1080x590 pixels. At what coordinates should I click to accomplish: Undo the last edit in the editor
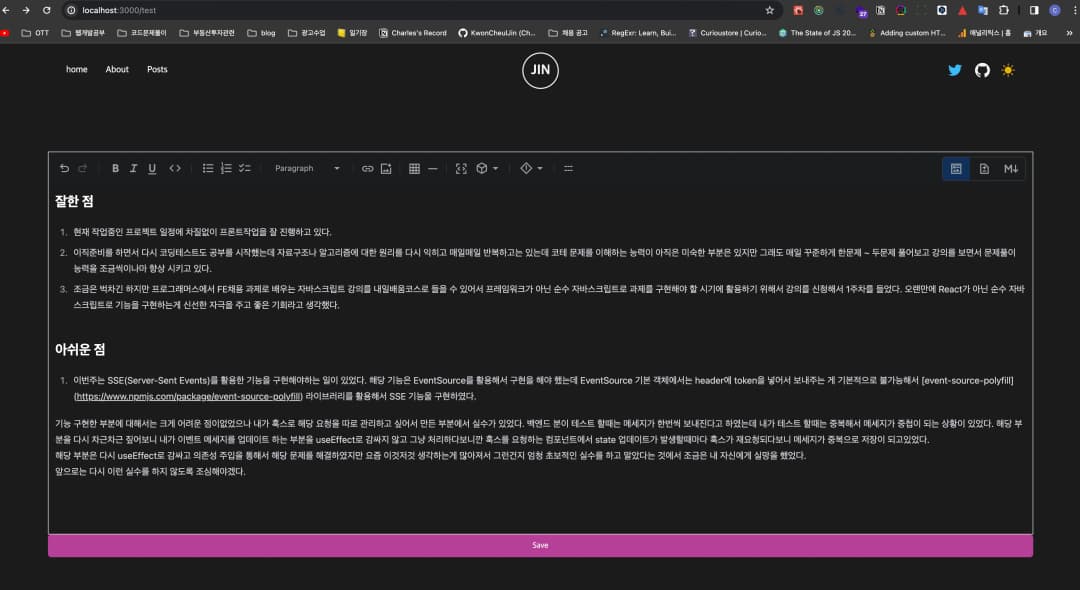coord(64,169)
